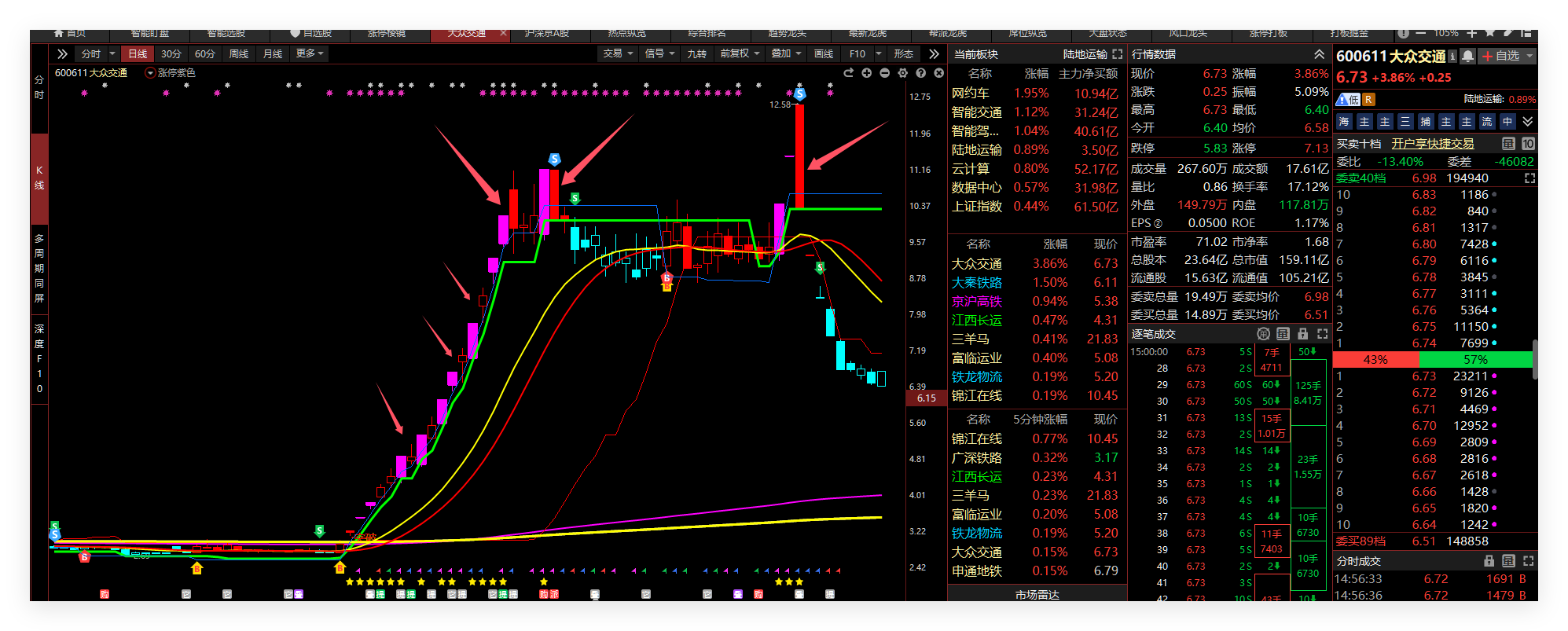Screen dimensions: 1568x631
Task: Open the chart help question icon
Action: pos(921,72)
